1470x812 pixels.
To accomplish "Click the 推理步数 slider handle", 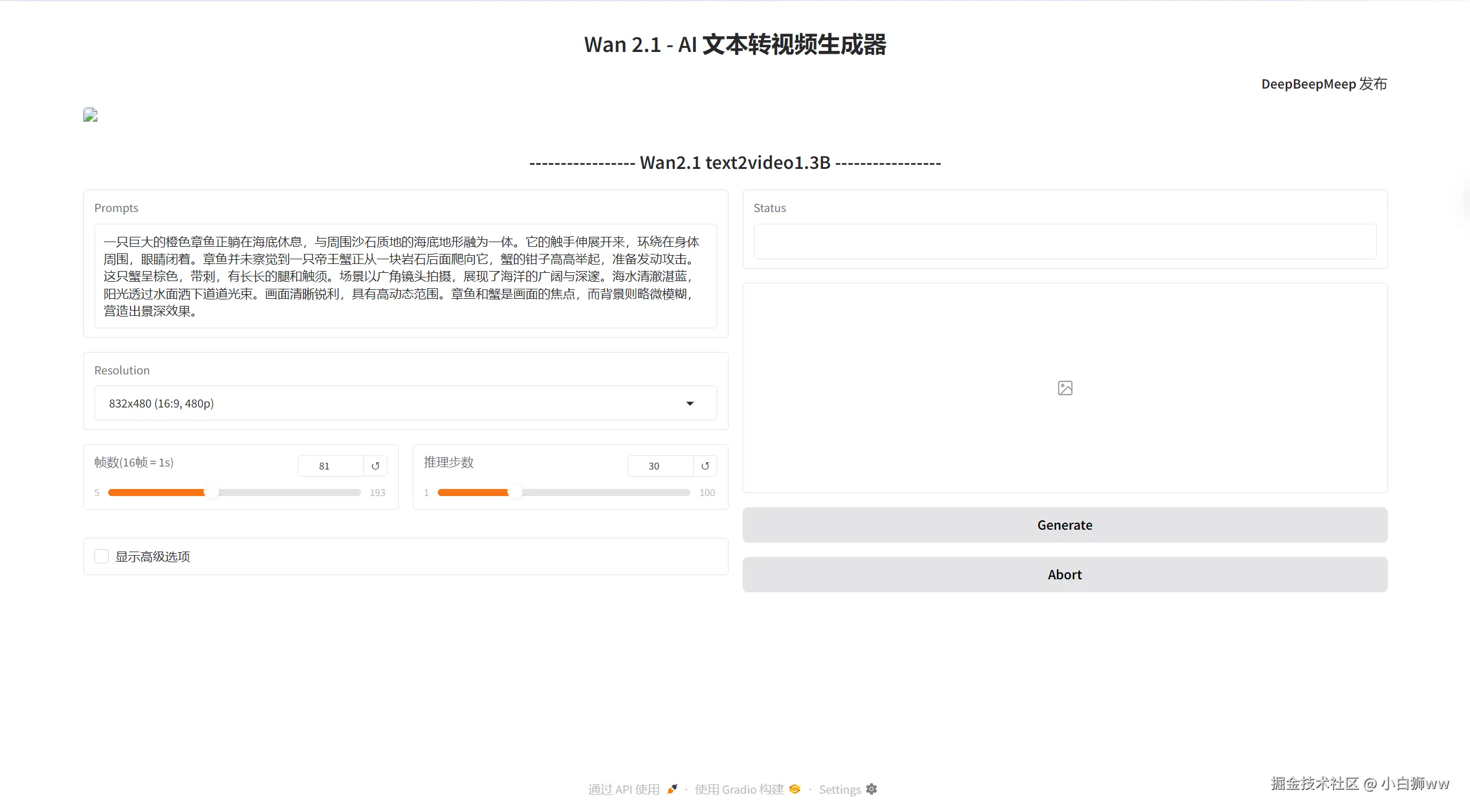I will tap(515, 493).
